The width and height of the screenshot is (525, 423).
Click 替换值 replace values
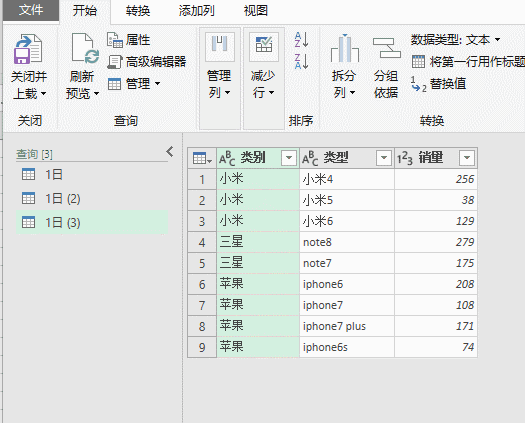coord(439,84)
